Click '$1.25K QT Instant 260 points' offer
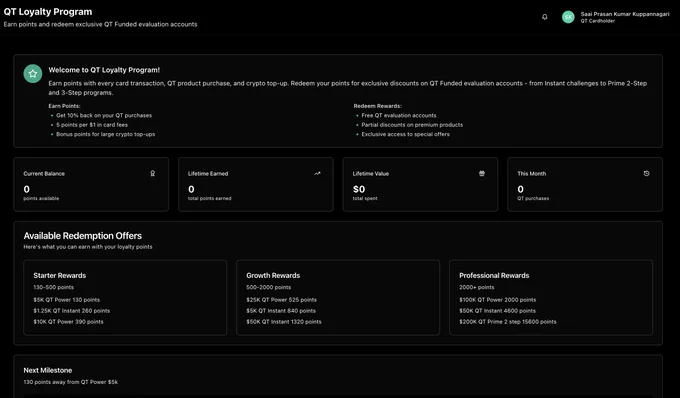The width and height of the screenshot is (680, 398). (x=72, y=311)
